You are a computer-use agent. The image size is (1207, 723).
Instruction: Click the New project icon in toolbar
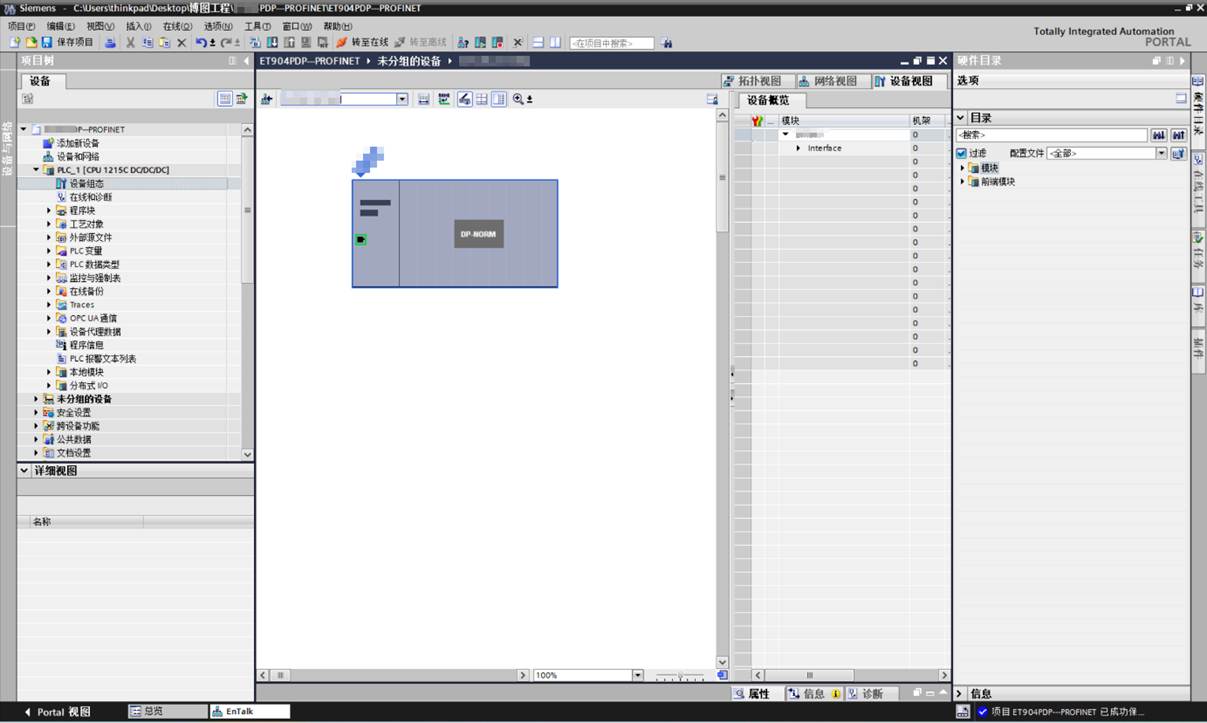[14, 43]
